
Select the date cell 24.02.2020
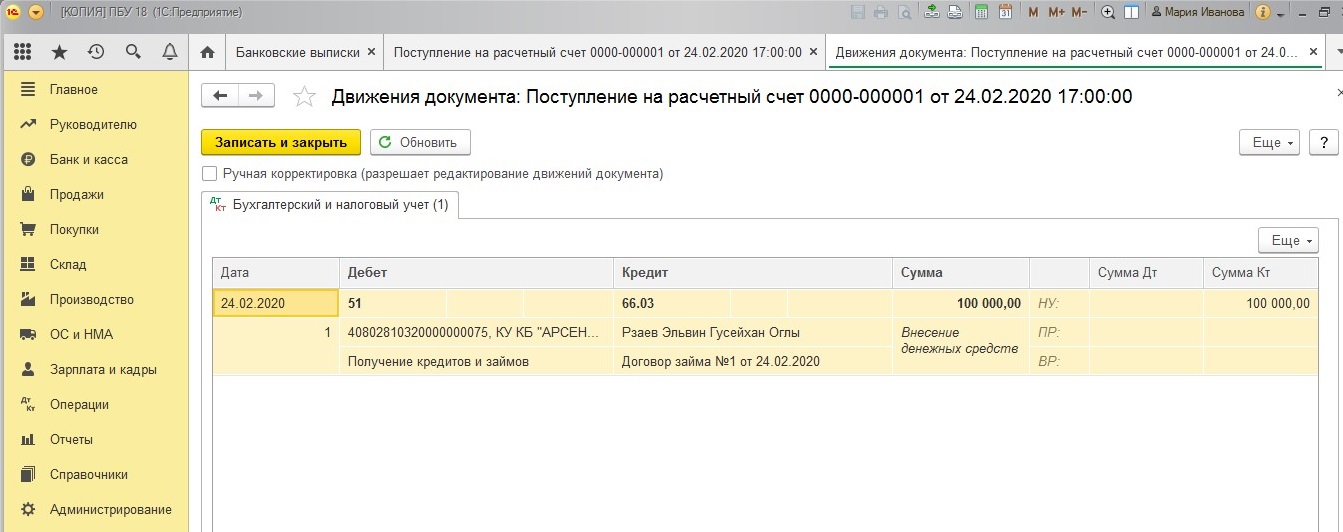[276, 303]
